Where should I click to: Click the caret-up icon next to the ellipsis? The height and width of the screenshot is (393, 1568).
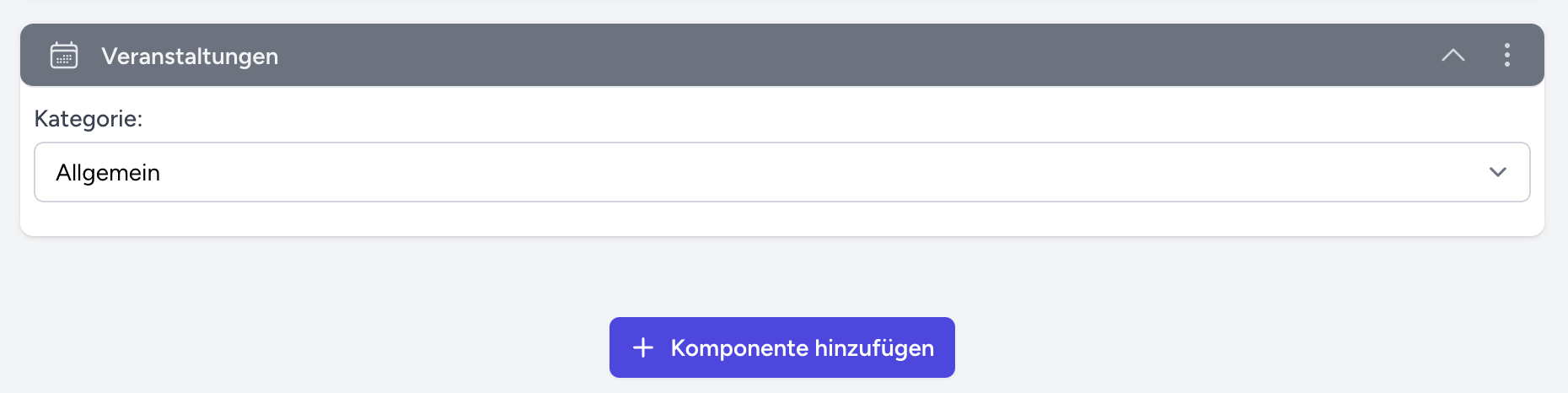1453,56
